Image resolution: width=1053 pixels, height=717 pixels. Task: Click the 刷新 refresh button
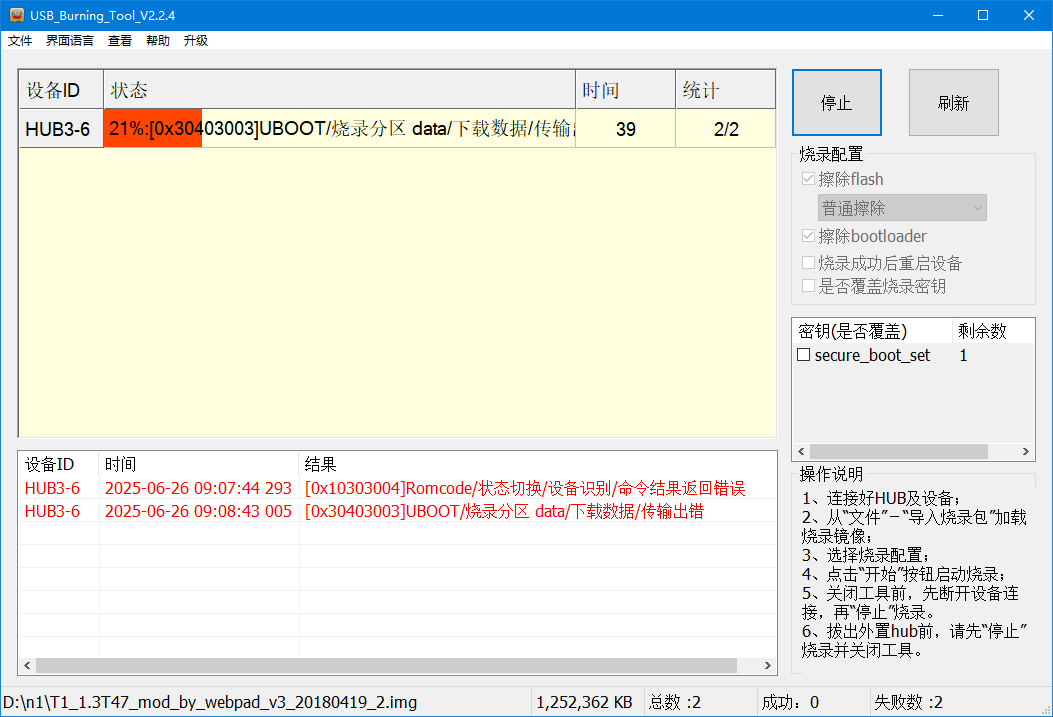tap(952, 102)
